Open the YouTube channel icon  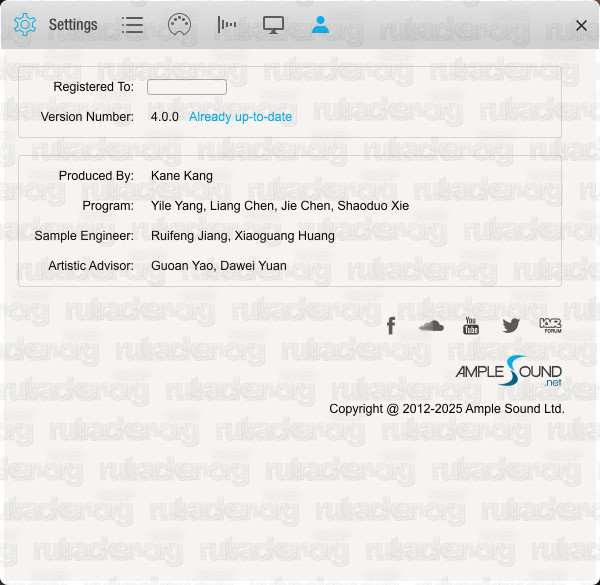click(471, 326)
